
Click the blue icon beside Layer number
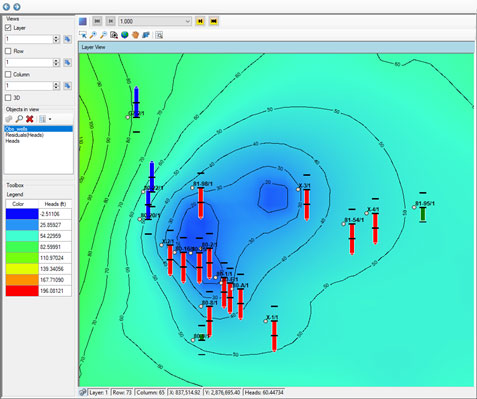[x=67, y=39]
